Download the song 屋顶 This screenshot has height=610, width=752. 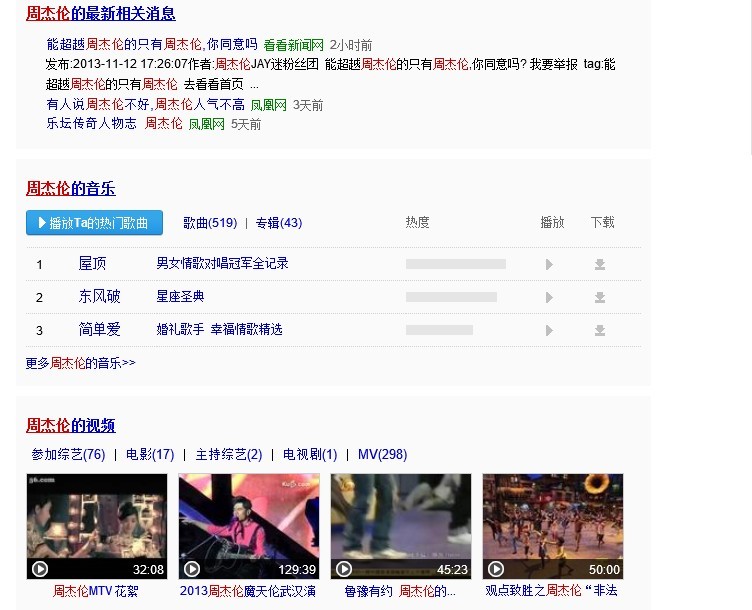(x=599, y=264)
